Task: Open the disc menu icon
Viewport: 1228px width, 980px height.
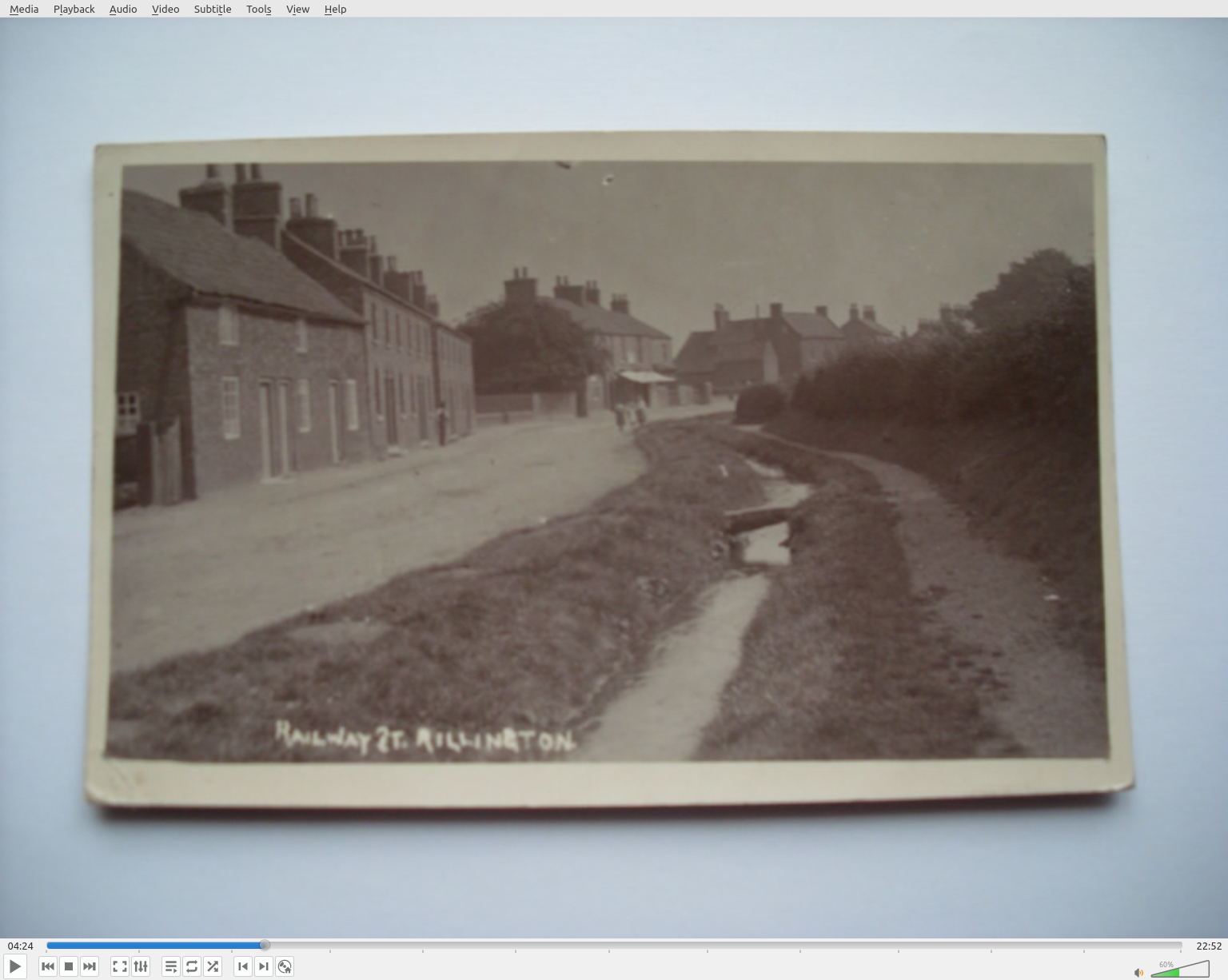Action: point(285,966)
